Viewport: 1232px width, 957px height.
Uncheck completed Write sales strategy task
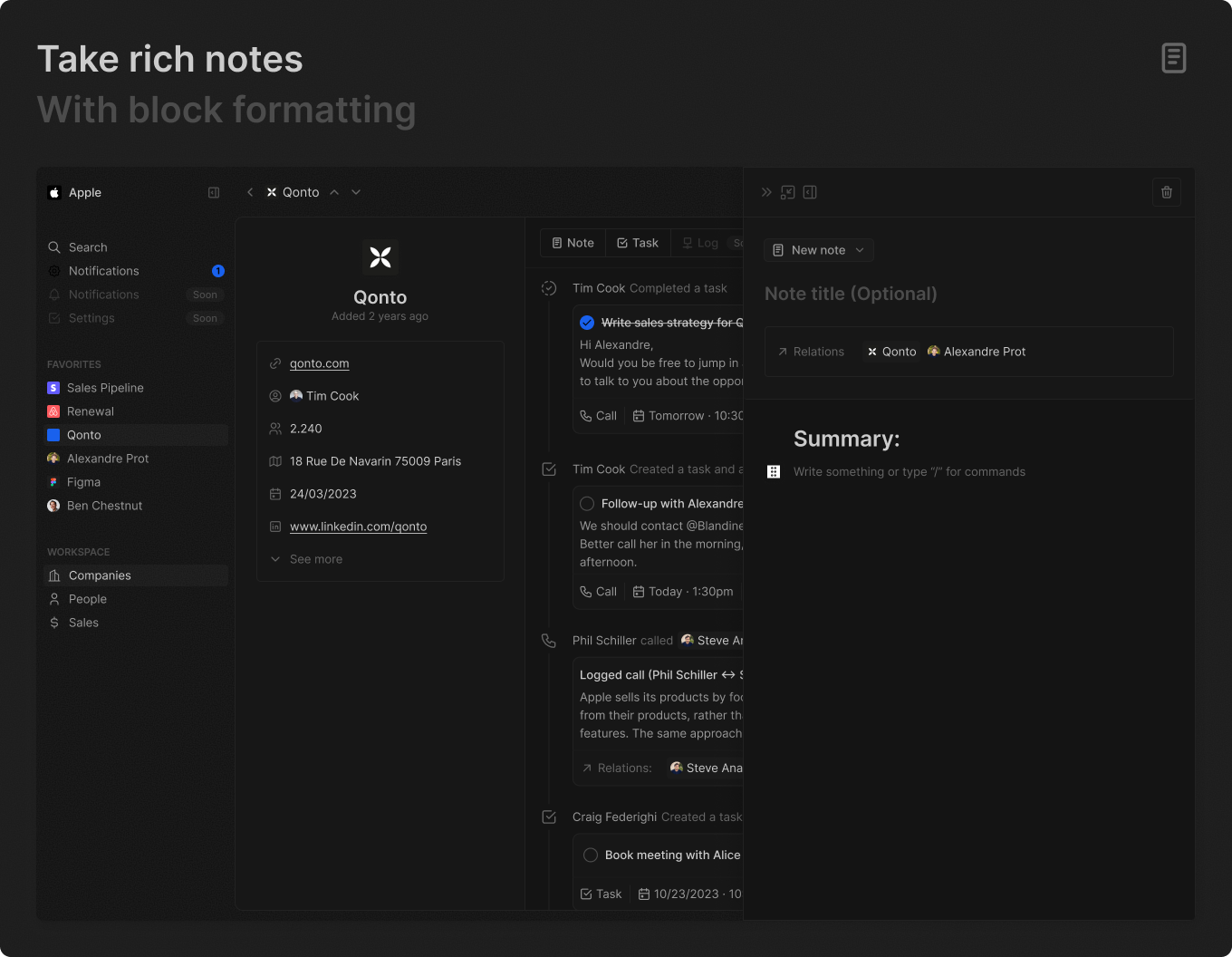click(587, 323)
